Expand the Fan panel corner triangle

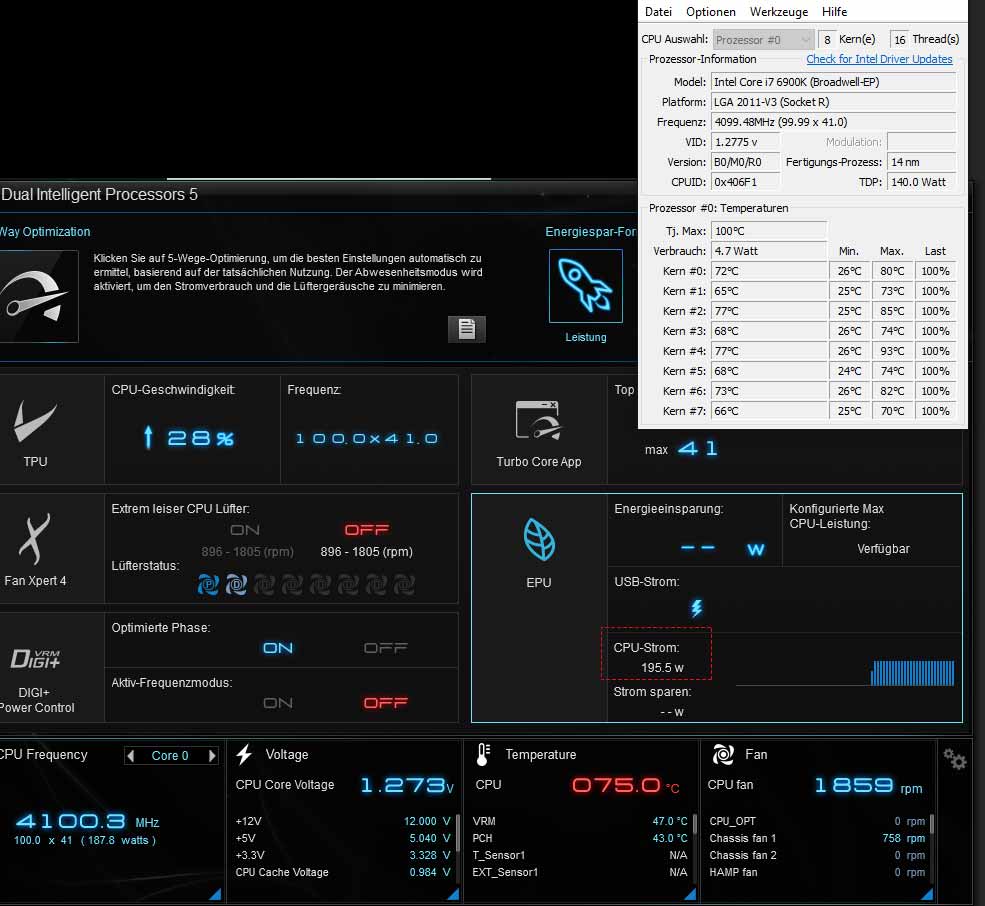pyautogui.click(x=927, y=894)
